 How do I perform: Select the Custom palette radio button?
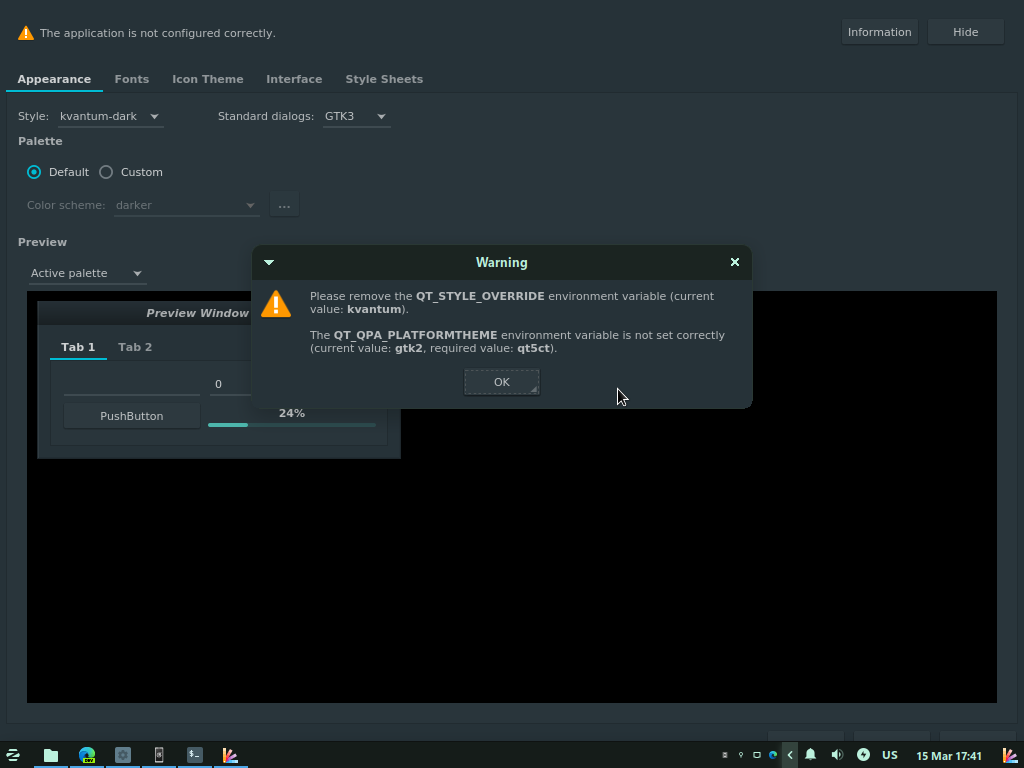coord(107,172)
